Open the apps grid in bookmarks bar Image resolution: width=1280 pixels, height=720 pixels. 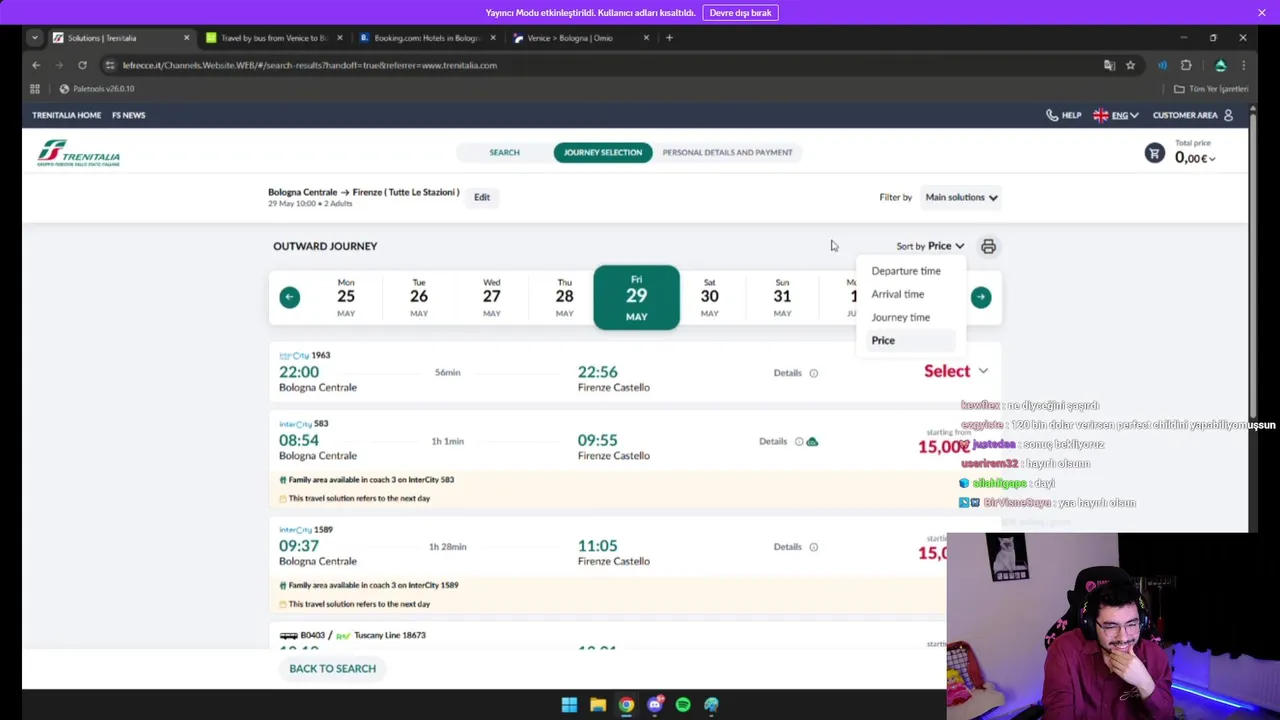(35, 89)
